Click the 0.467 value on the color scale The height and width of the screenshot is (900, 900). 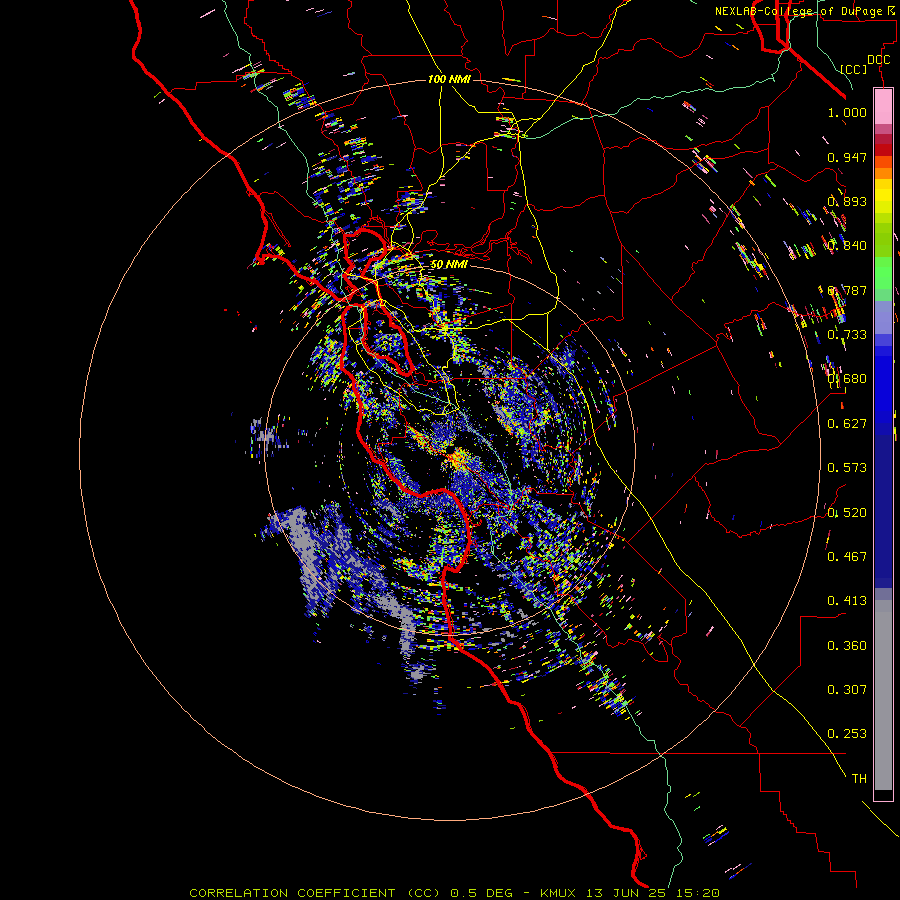[x=847, y=557]
